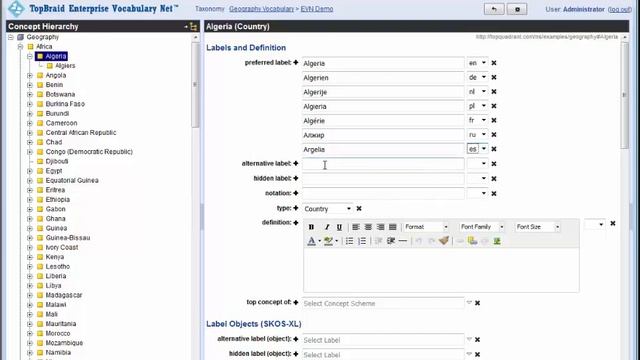Click the undo icon in editor toolbar

[419, 241]
